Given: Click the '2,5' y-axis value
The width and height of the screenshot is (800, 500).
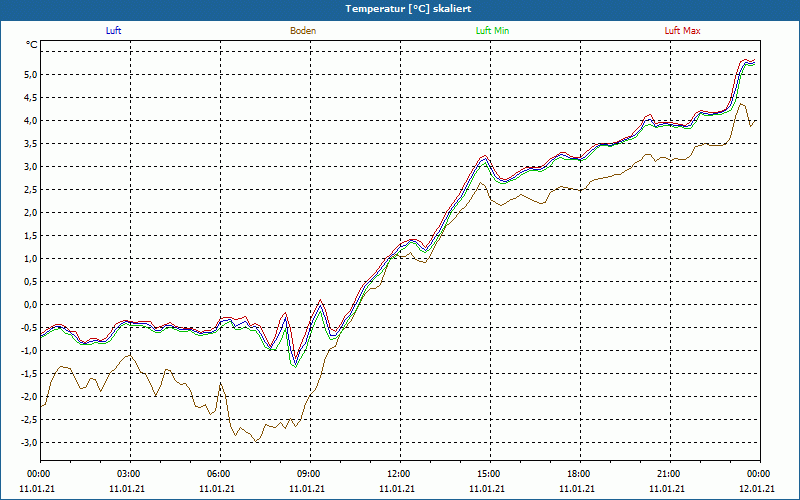Looking at the screenshot, I should pyautogui.click(x=31, y=190).
